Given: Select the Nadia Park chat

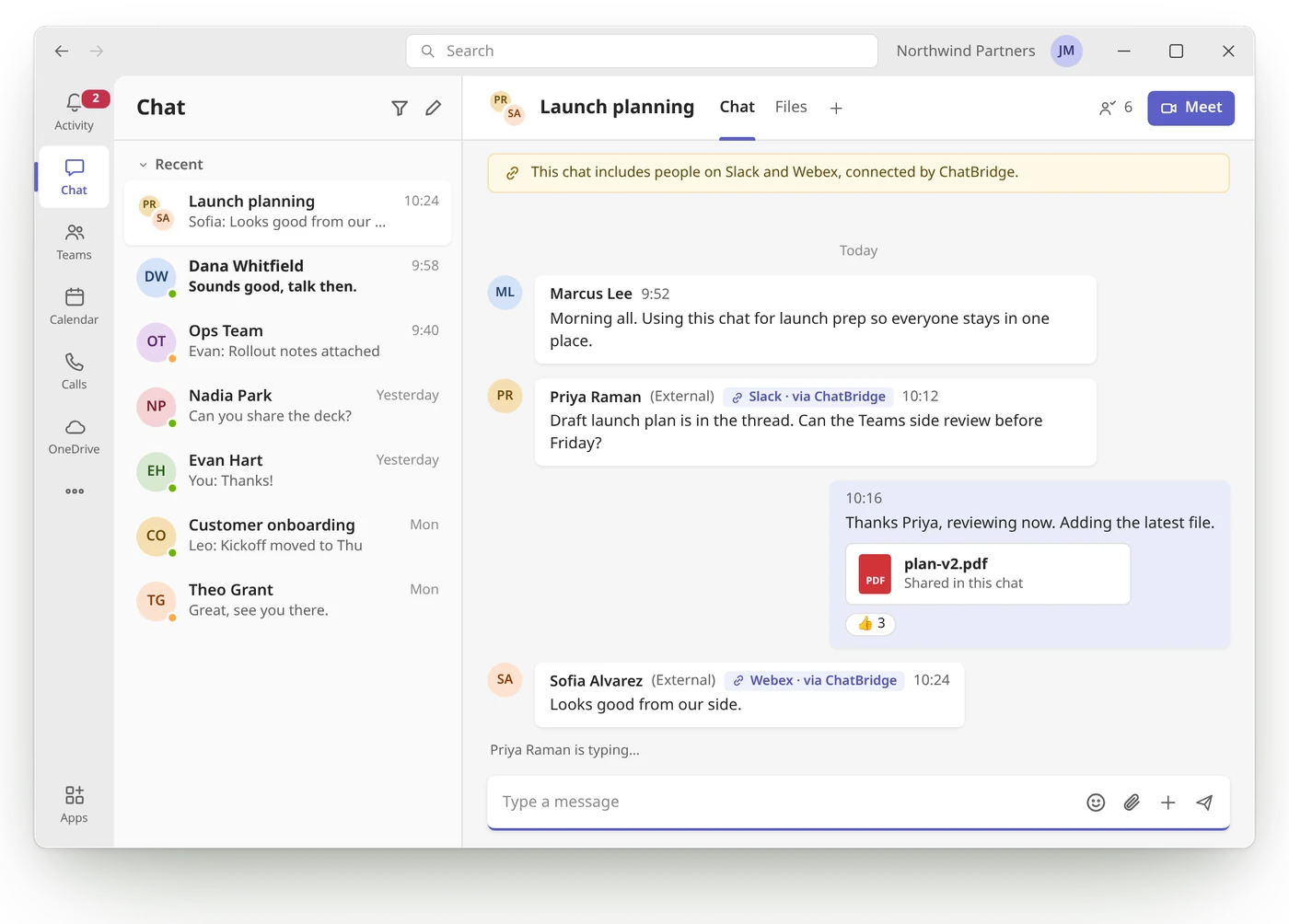Looking at the screenshot, I should [x=287, y=406].
